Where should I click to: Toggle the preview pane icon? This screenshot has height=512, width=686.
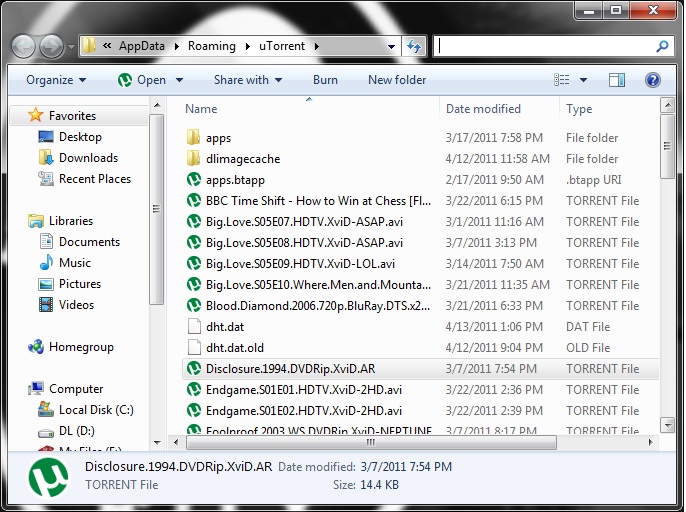pos(617,80)
